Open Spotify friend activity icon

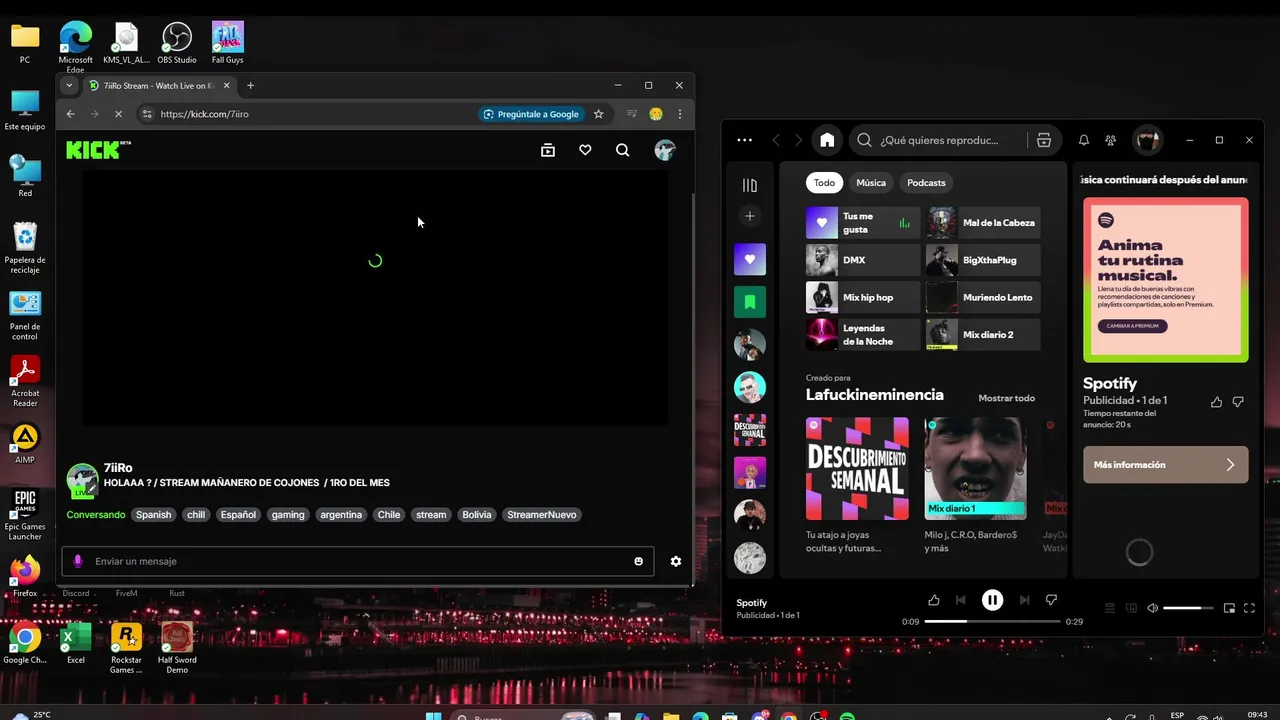pos(1110,140)
